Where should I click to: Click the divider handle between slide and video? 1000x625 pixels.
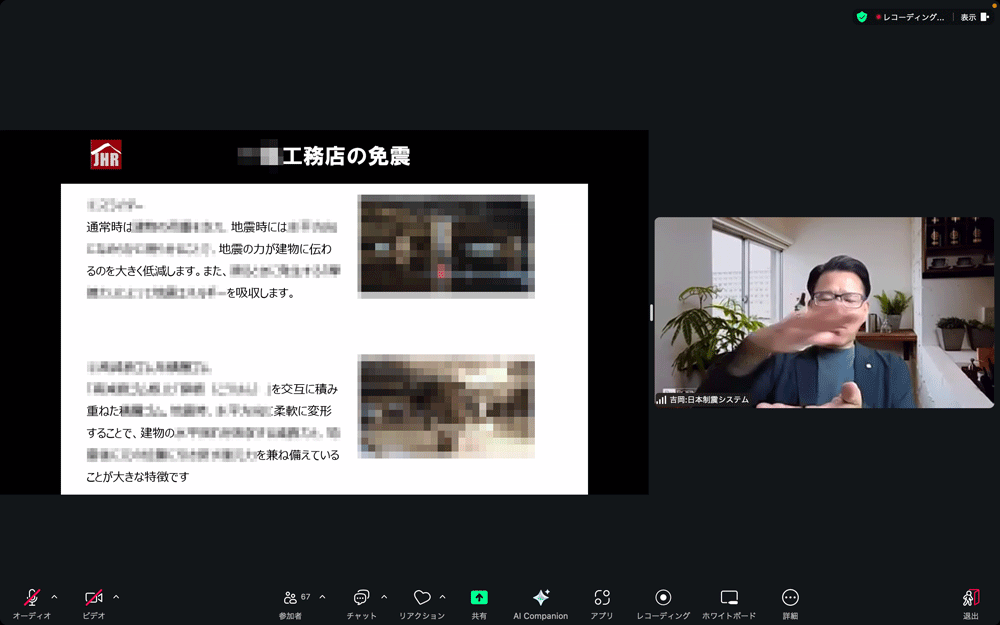pyautogui.click(x=651, y=312)
